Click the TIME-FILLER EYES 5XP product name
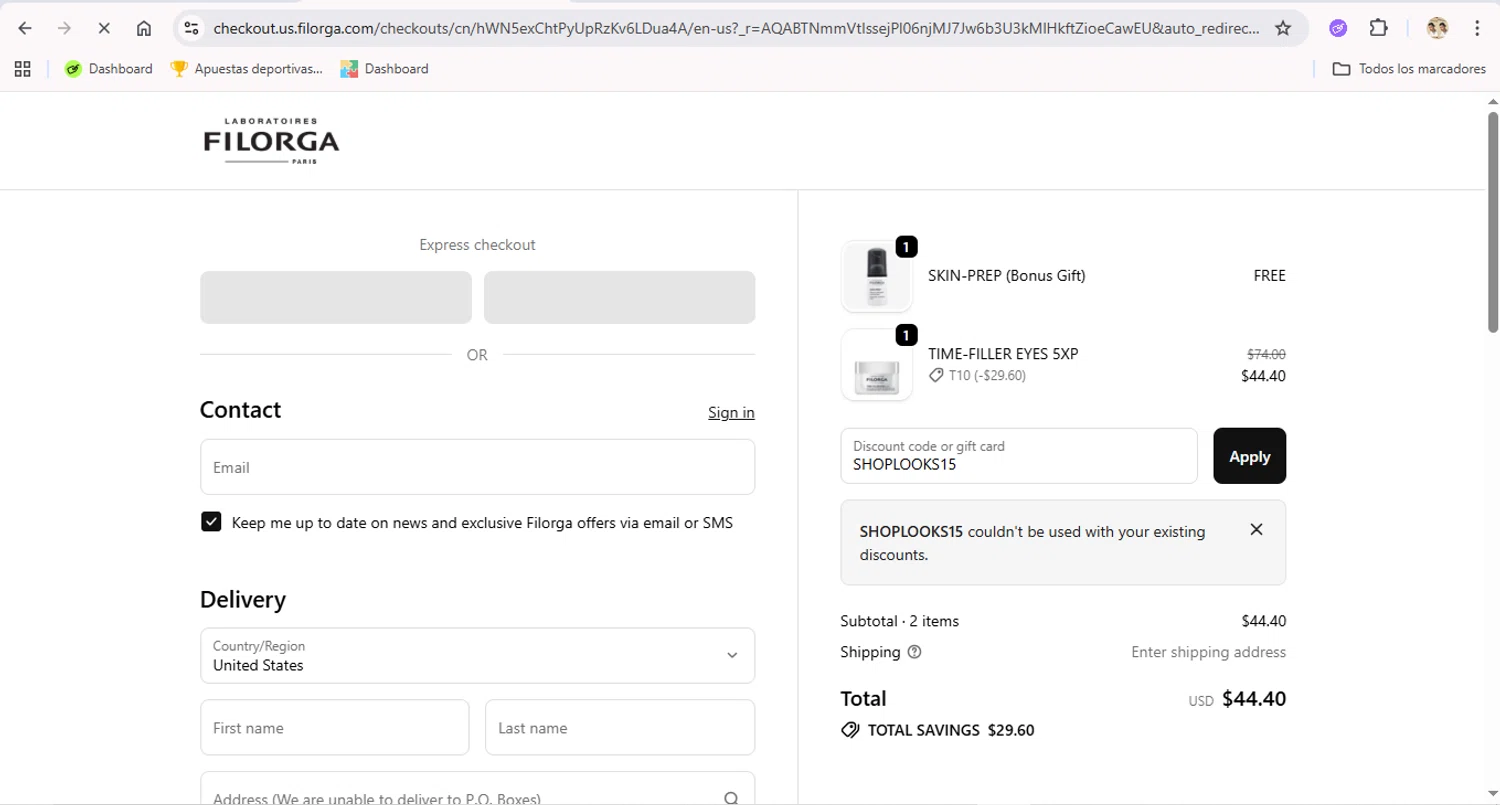This screenshot has width=1500, height=805. [x=1003, y=354]
